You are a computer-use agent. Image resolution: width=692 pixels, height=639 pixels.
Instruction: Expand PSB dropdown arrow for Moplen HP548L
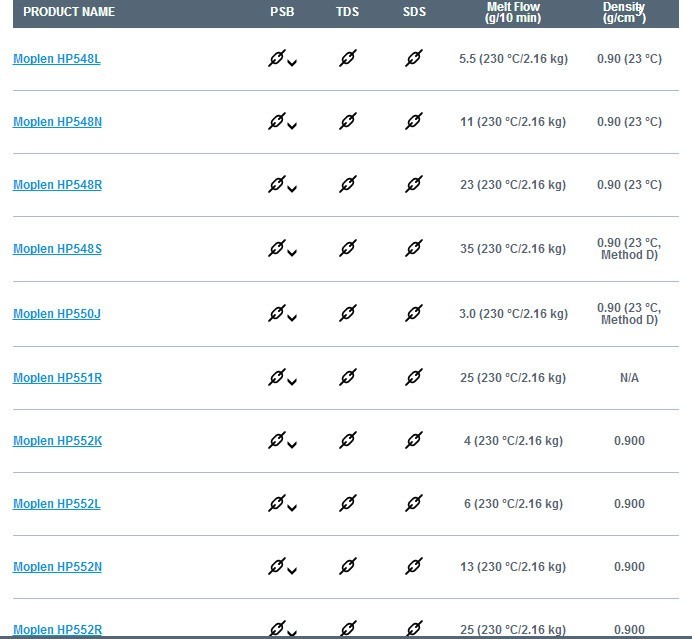tap(292, 63)
